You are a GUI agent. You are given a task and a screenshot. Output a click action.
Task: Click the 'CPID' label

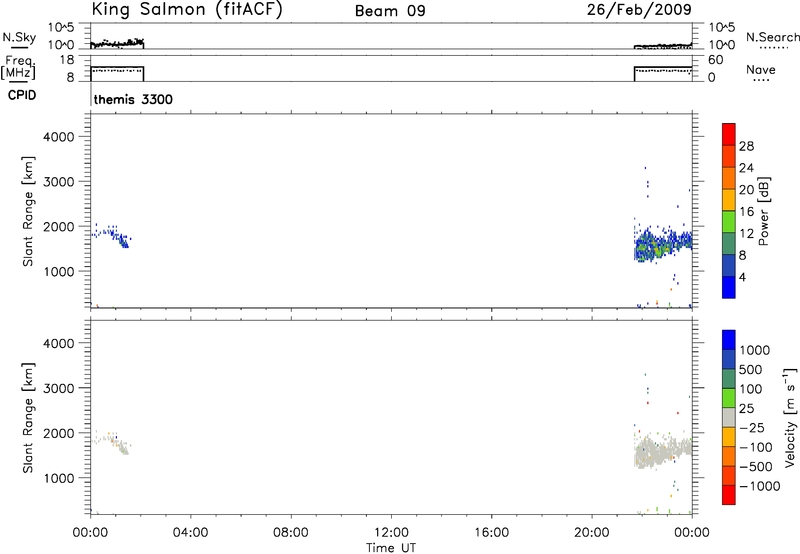pos(22,95)
